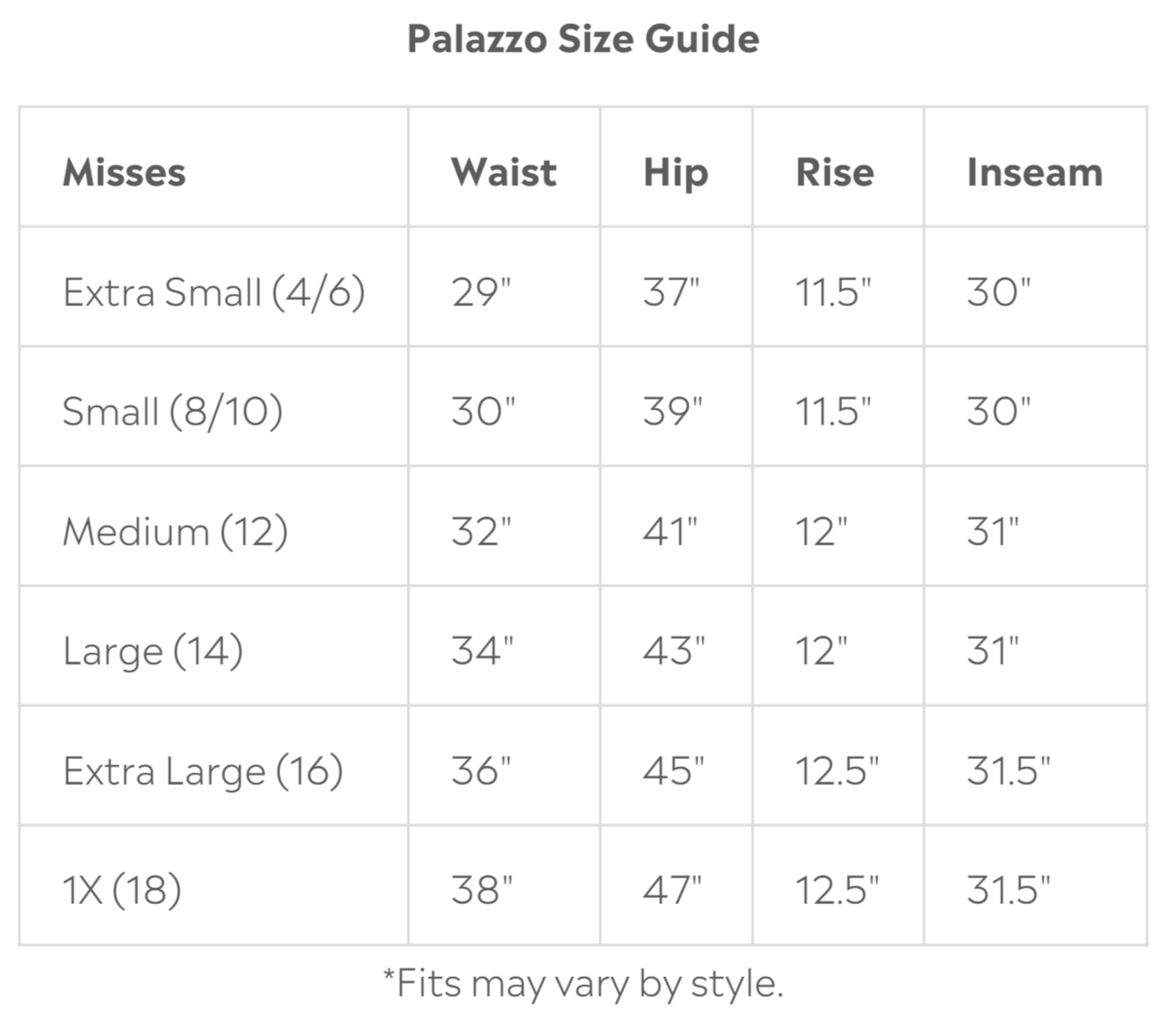Click the Waist column header

point(503,172)
